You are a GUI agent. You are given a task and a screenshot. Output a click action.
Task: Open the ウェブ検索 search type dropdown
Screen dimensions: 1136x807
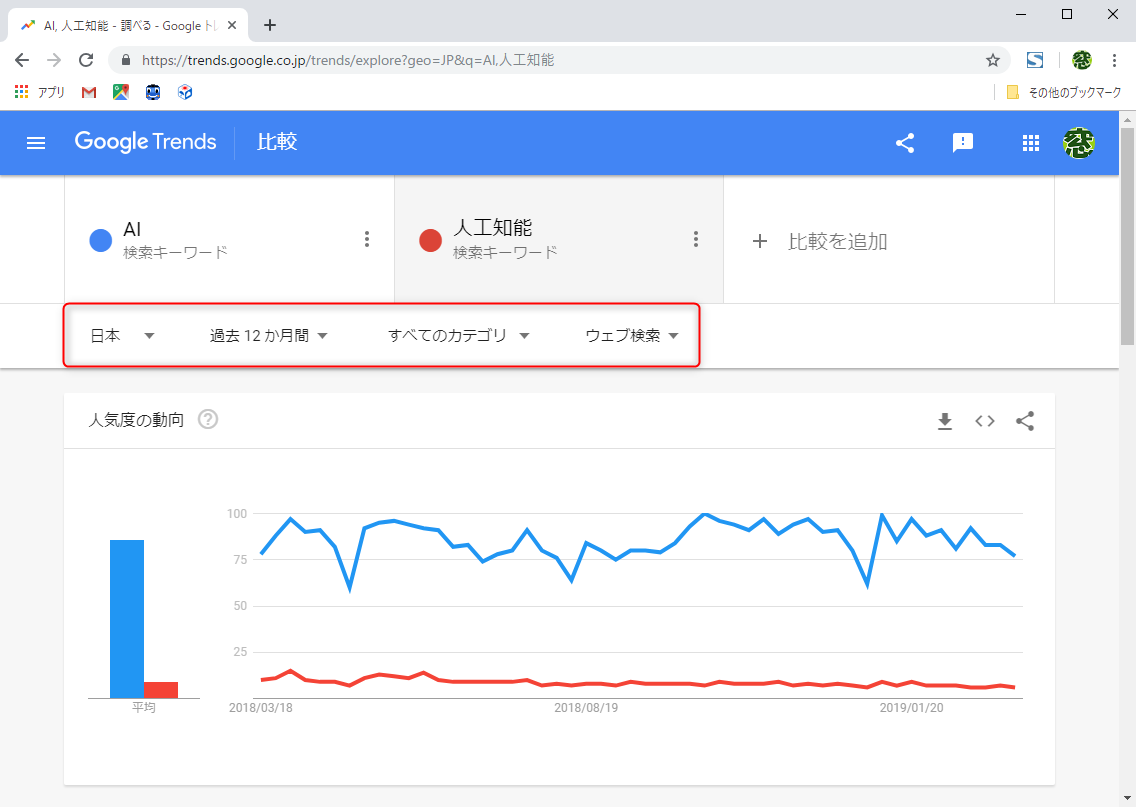click(x=629, y=336)
